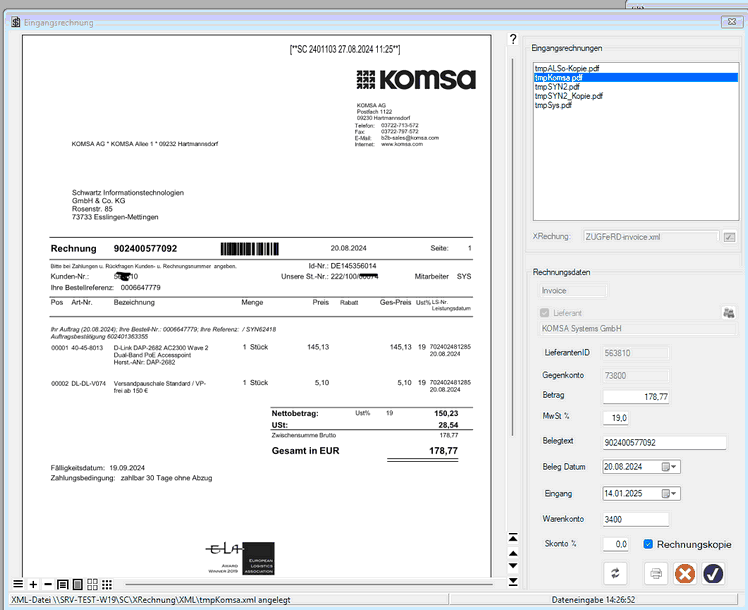Click the LieferantenID field 563810
The height and width of the screenshot is (610, 748).
(x=636, y=353)
